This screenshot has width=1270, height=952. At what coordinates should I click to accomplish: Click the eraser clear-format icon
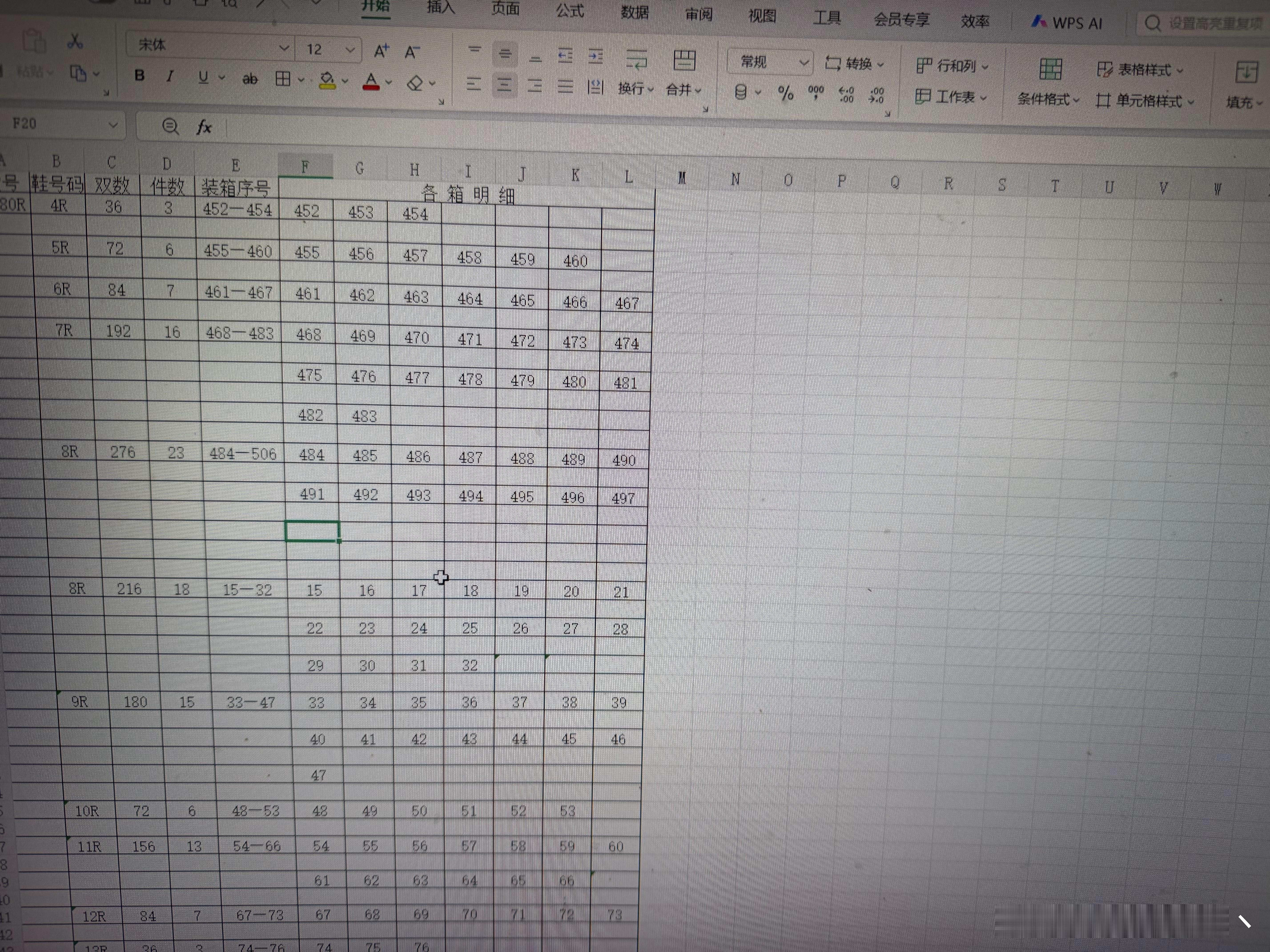tap(414, 83)
